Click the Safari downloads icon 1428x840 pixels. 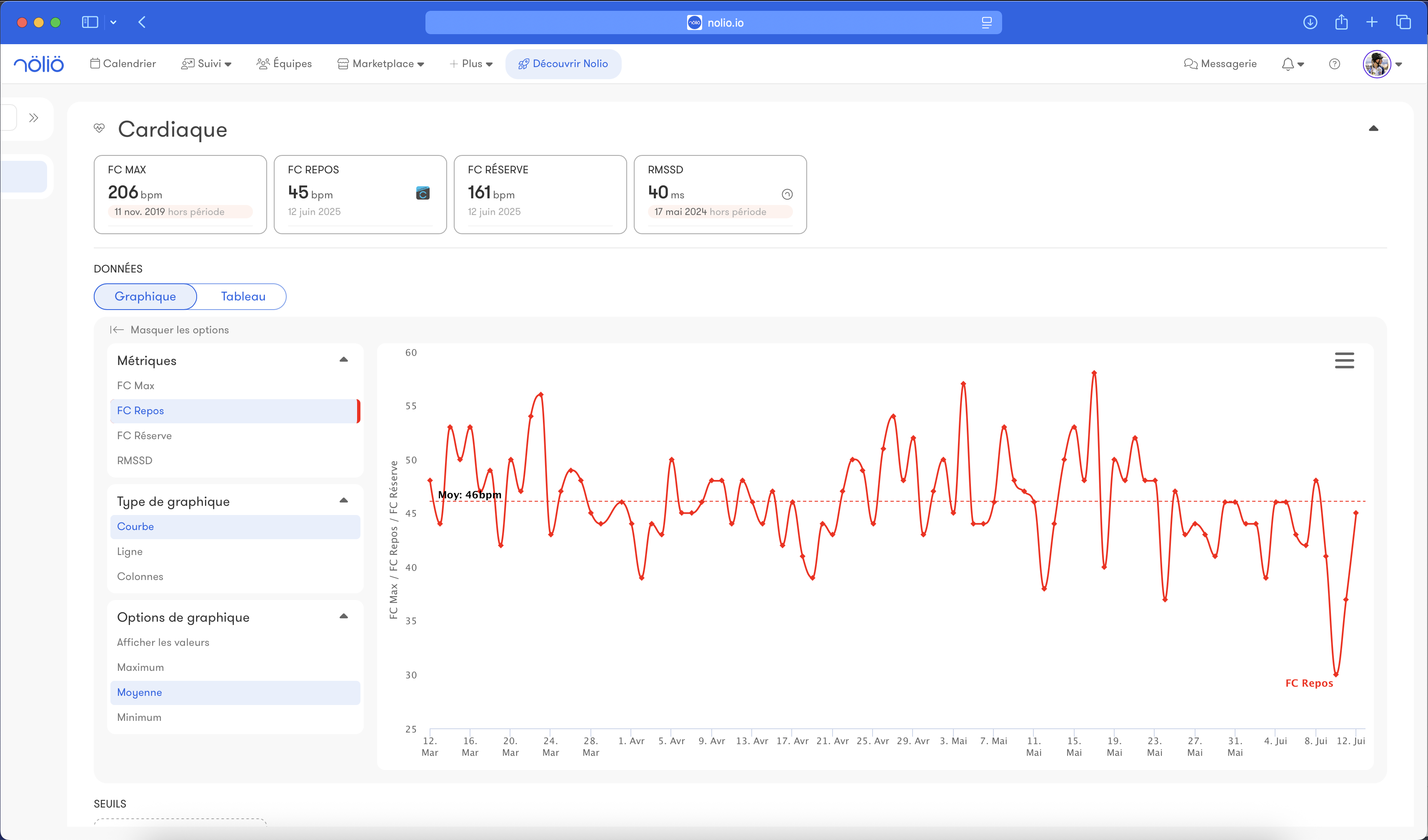1310,22
